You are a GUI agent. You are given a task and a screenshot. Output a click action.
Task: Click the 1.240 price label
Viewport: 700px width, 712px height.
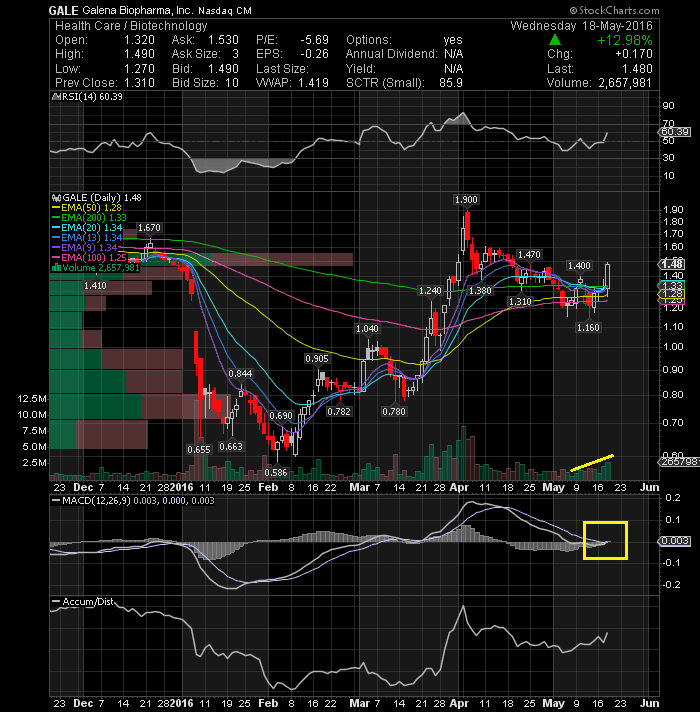(x=430, y=290)
